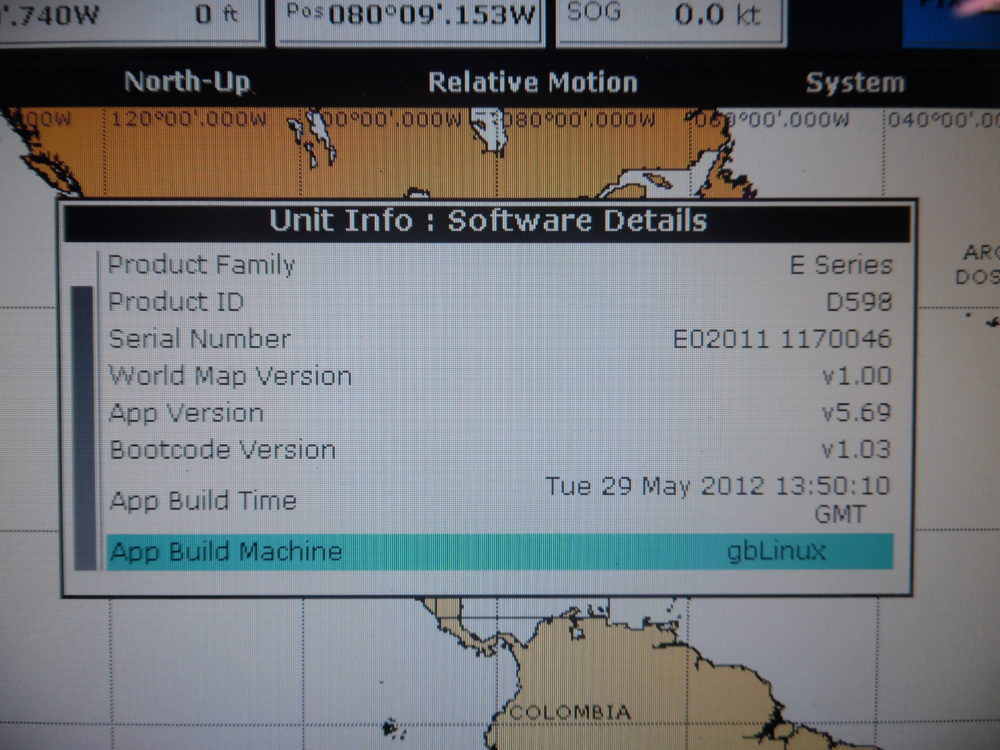Select the highlighted App Build Machine row
Image resolution: width=1000 pixels, height=750 pixels.
(x=499, y=552)
